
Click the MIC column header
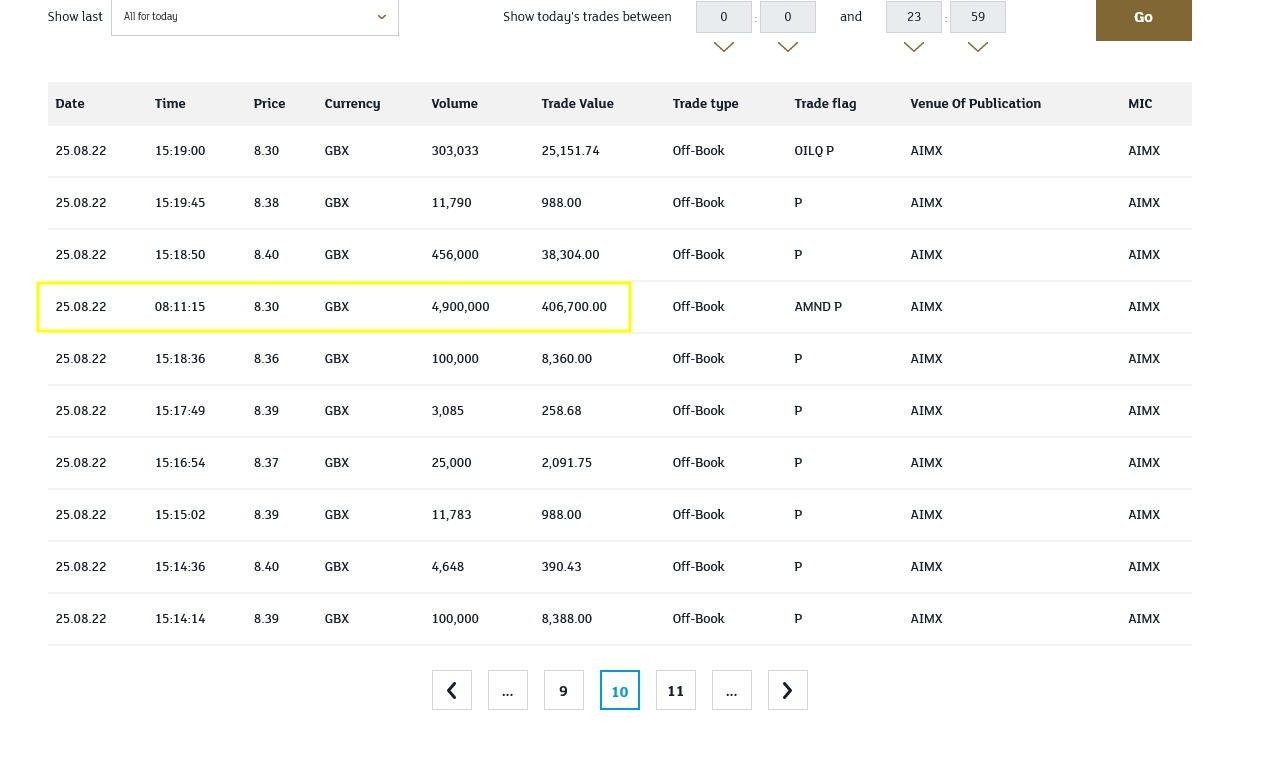click(x=1140, y=103)
